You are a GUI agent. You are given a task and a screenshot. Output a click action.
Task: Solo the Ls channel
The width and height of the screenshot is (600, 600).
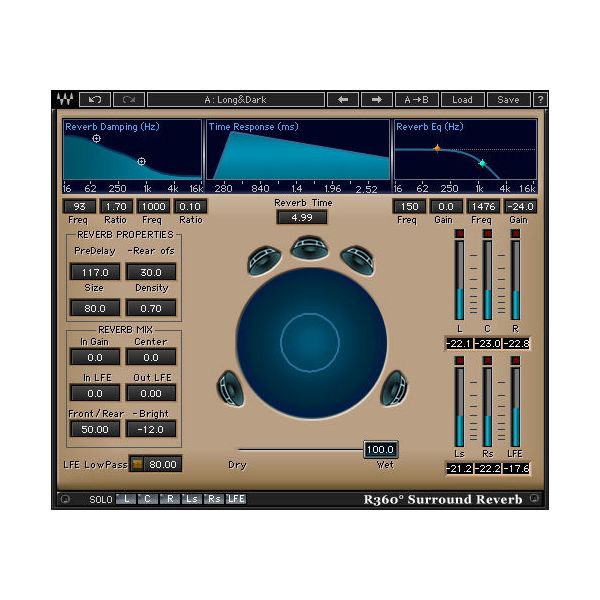pyautogui.click(x=192, y=499)
